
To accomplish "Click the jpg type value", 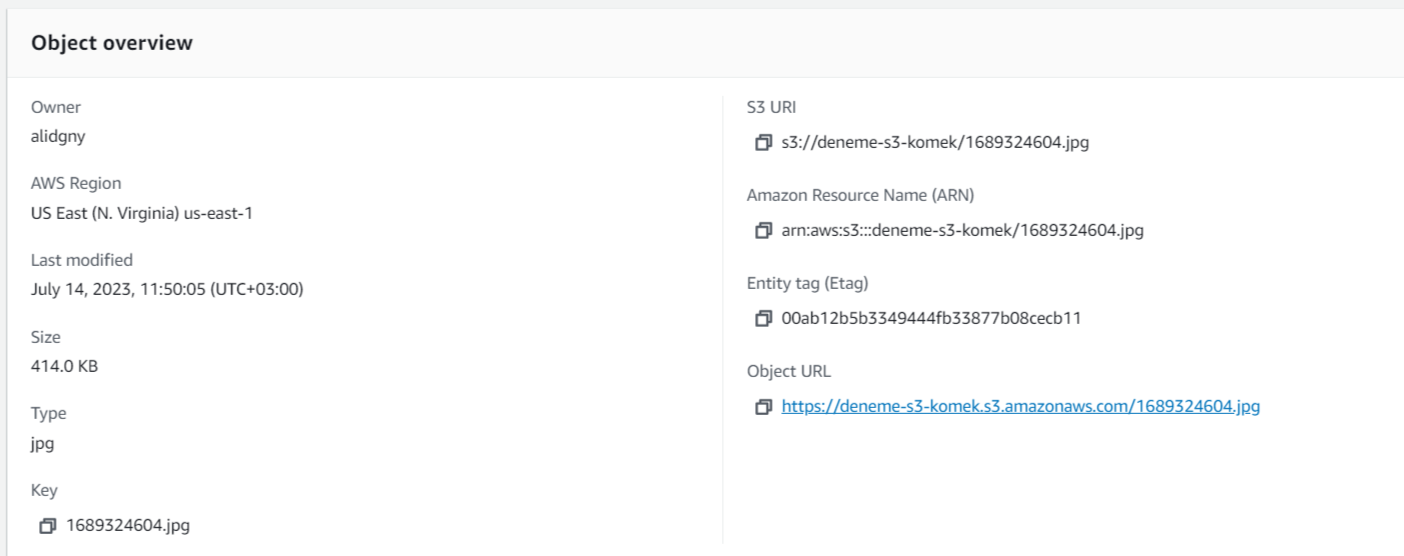I will (43, 443).
